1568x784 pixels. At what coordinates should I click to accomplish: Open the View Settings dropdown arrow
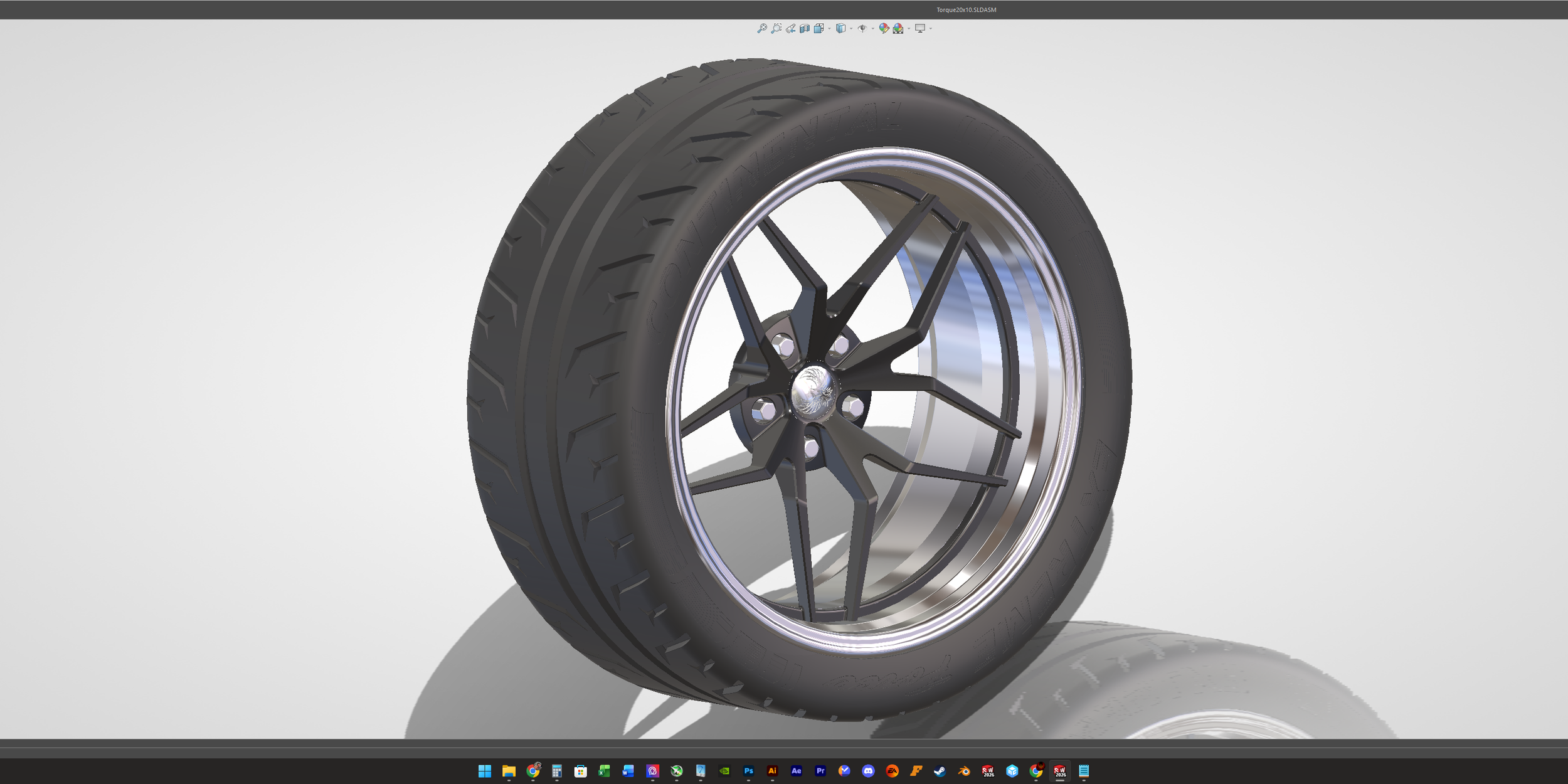931,28
